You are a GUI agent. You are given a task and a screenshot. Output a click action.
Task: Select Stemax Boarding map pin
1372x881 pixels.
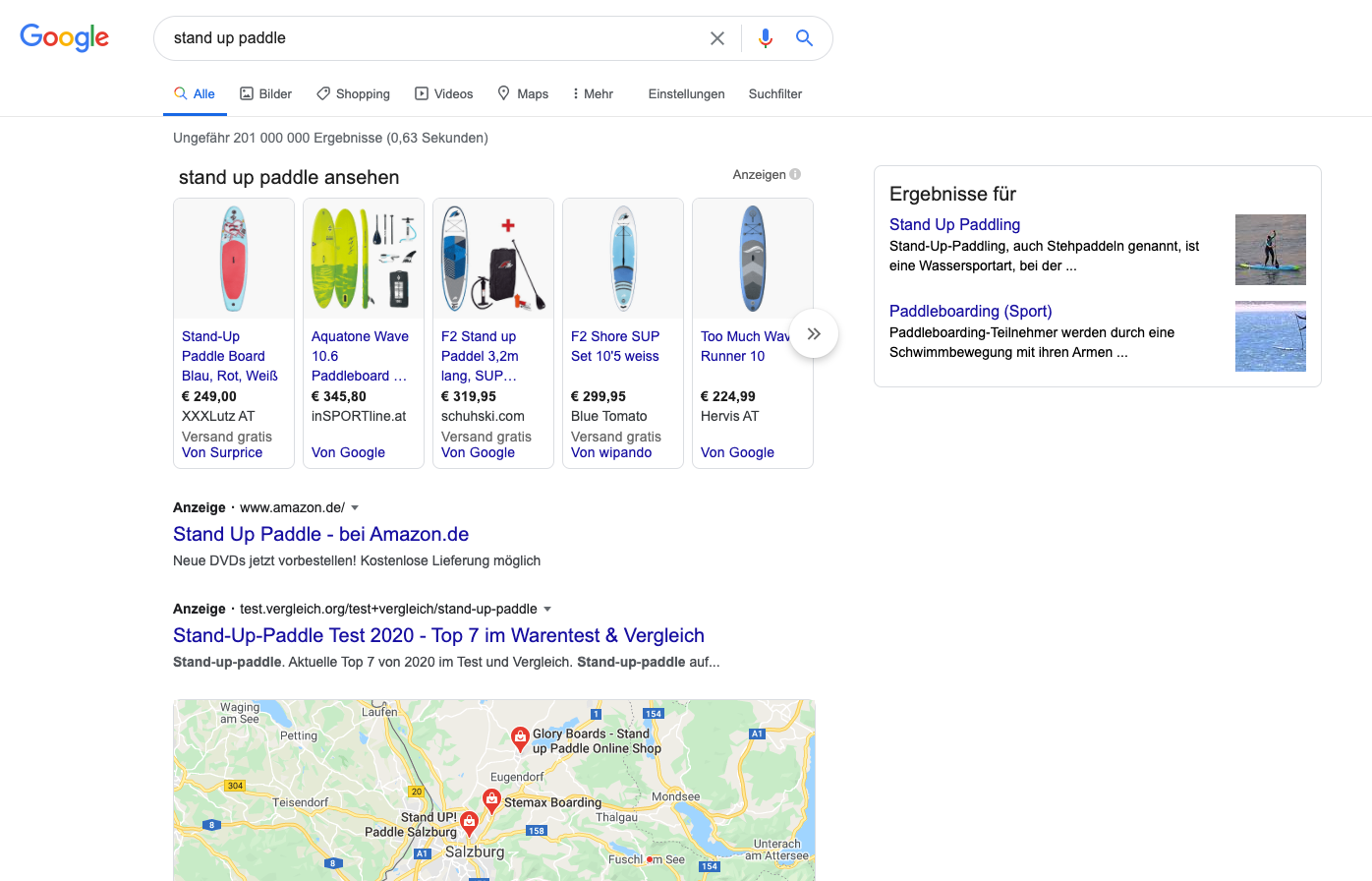(491, 801)
